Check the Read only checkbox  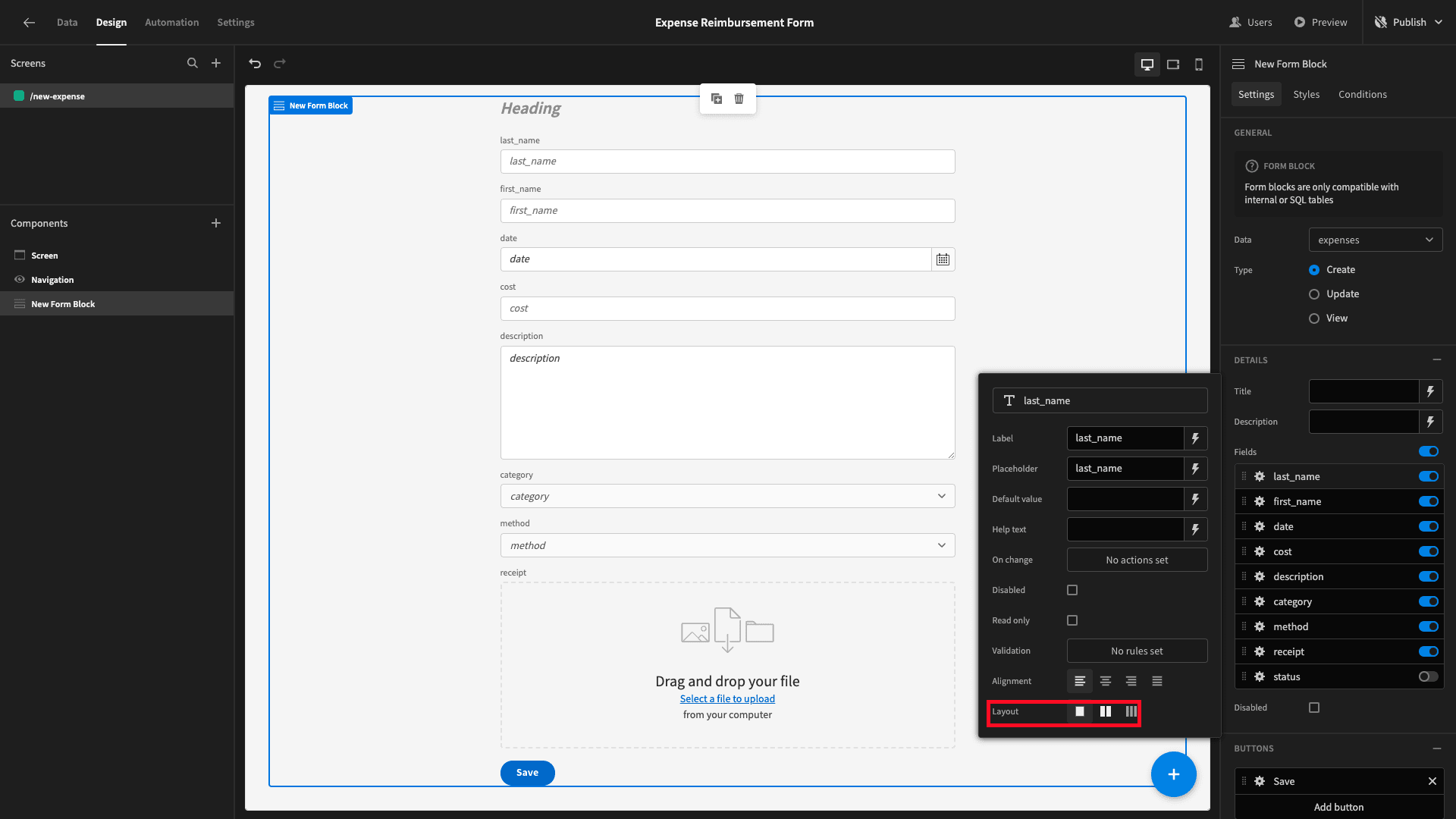[1072, 620]
